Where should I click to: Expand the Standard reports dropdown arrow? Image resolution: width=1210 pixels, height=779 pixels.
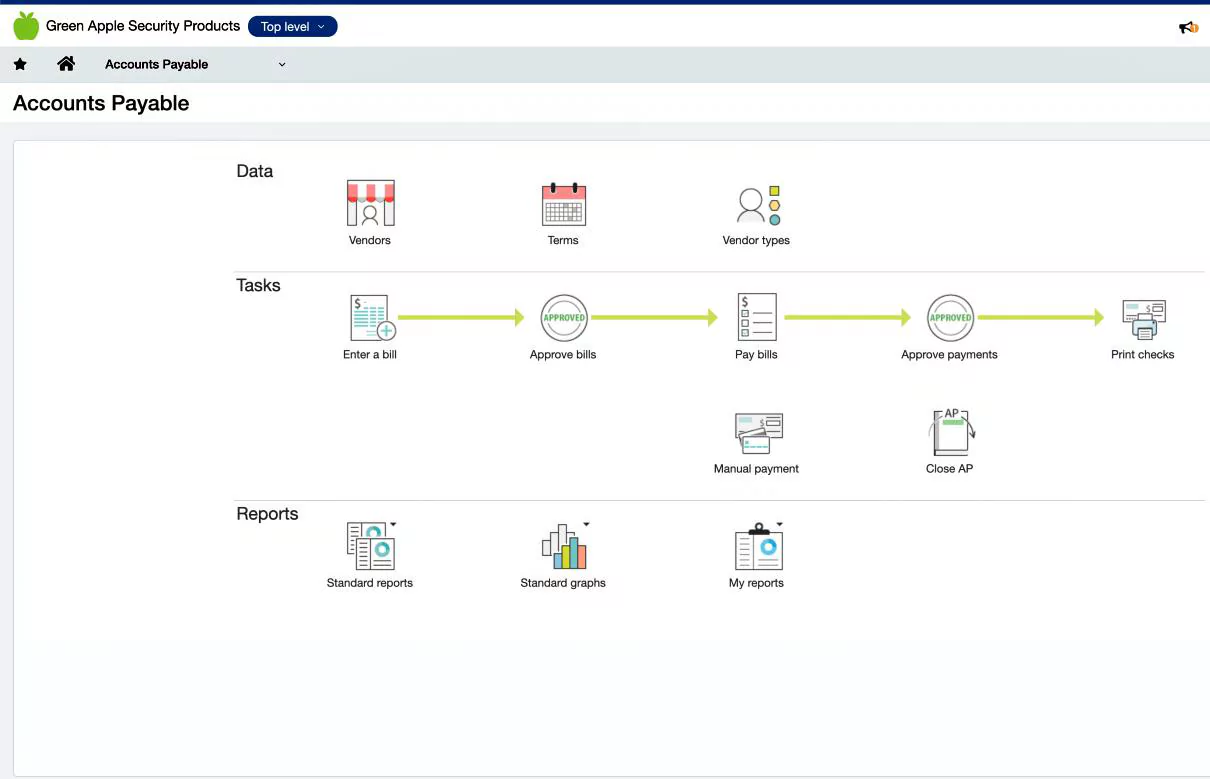pos(393,524)
